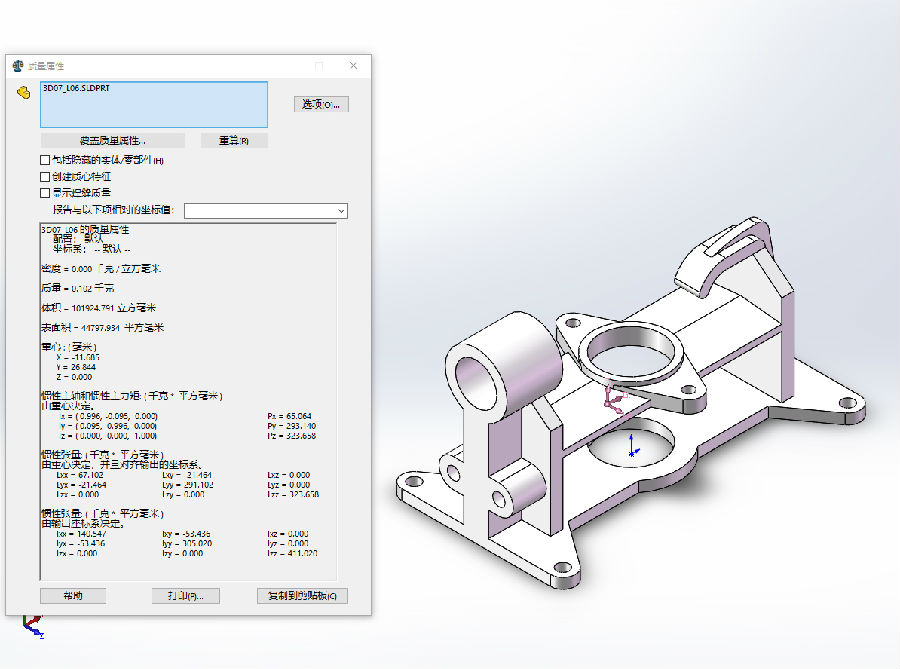
Task: Select 3D07_L06.SLDPRT in the selection list
Action: 76,89
